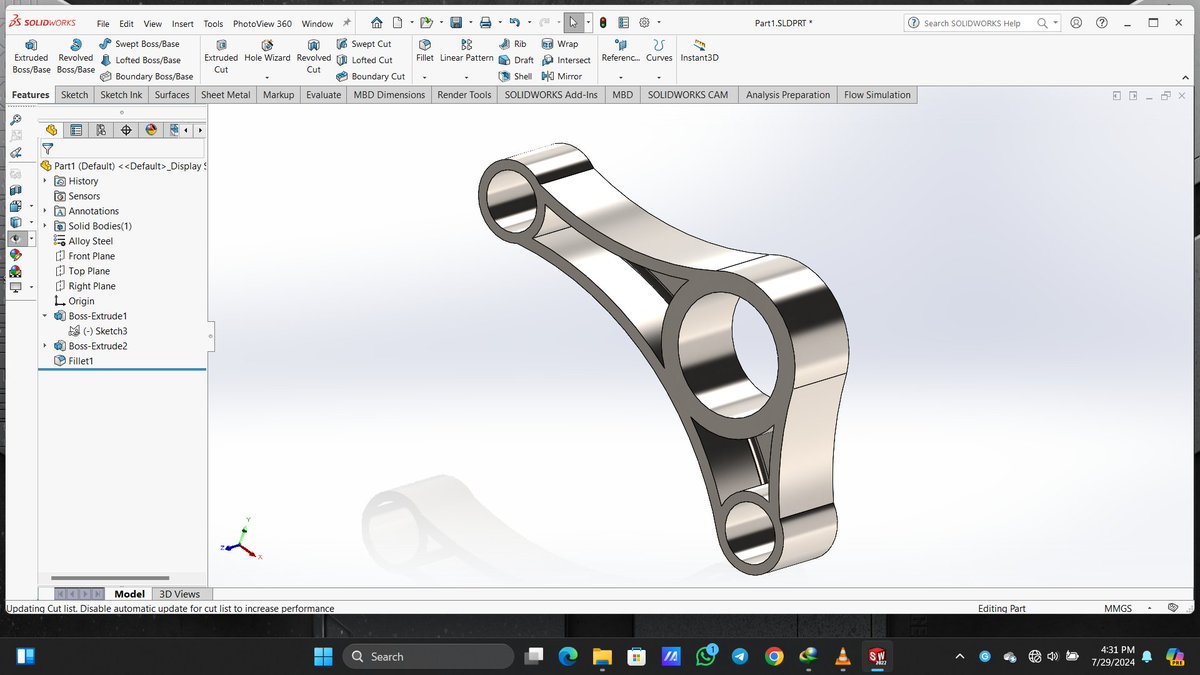The image size is (1200, 675).
Task: Activate the Extruded Cut tool
Action: [221, 57]
